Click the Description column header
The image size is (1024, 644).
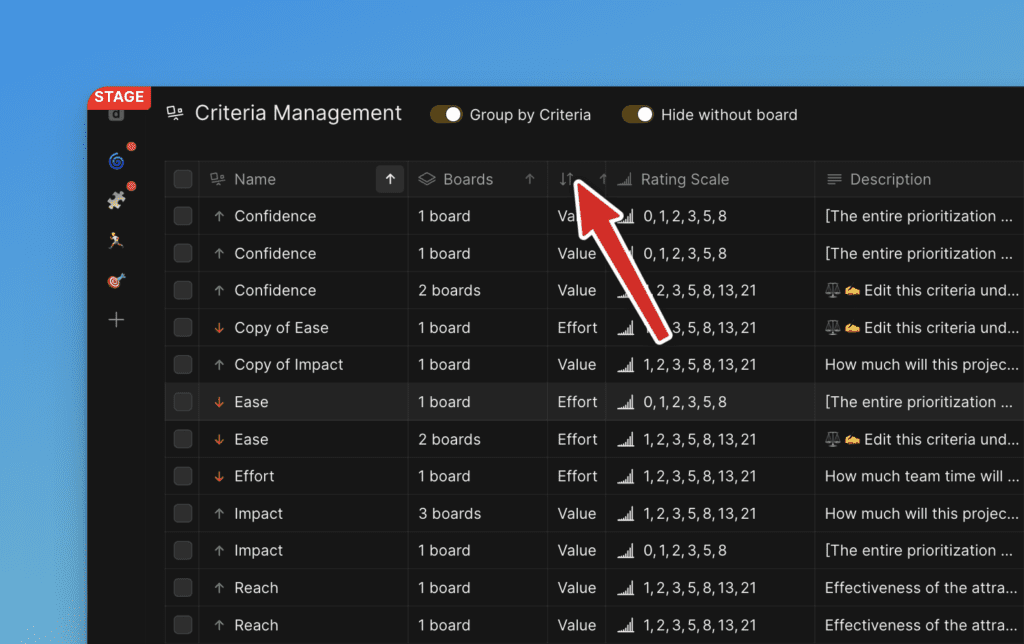[x=890, y=180]
